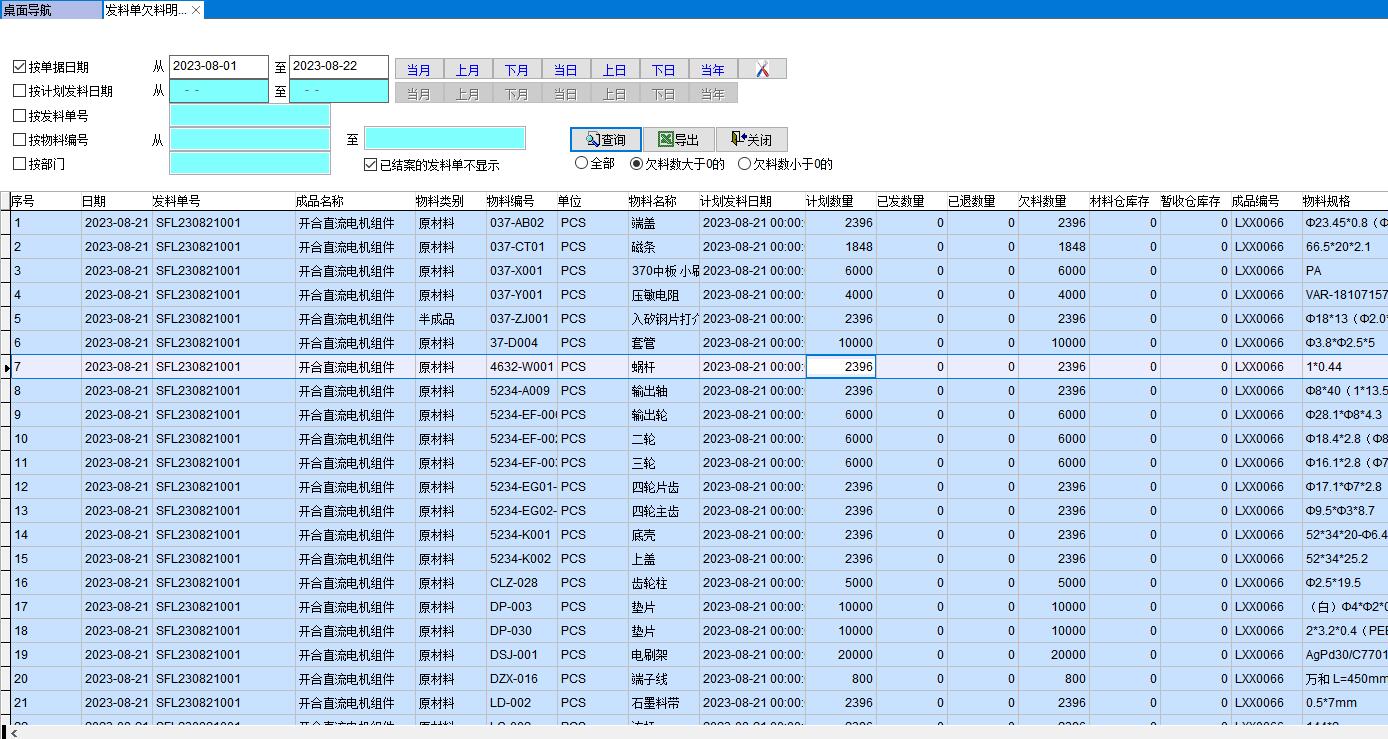Toggle 已结案的发料单不显示 checkbox
The image size is (1388, 739).
[x=371, y=165]
